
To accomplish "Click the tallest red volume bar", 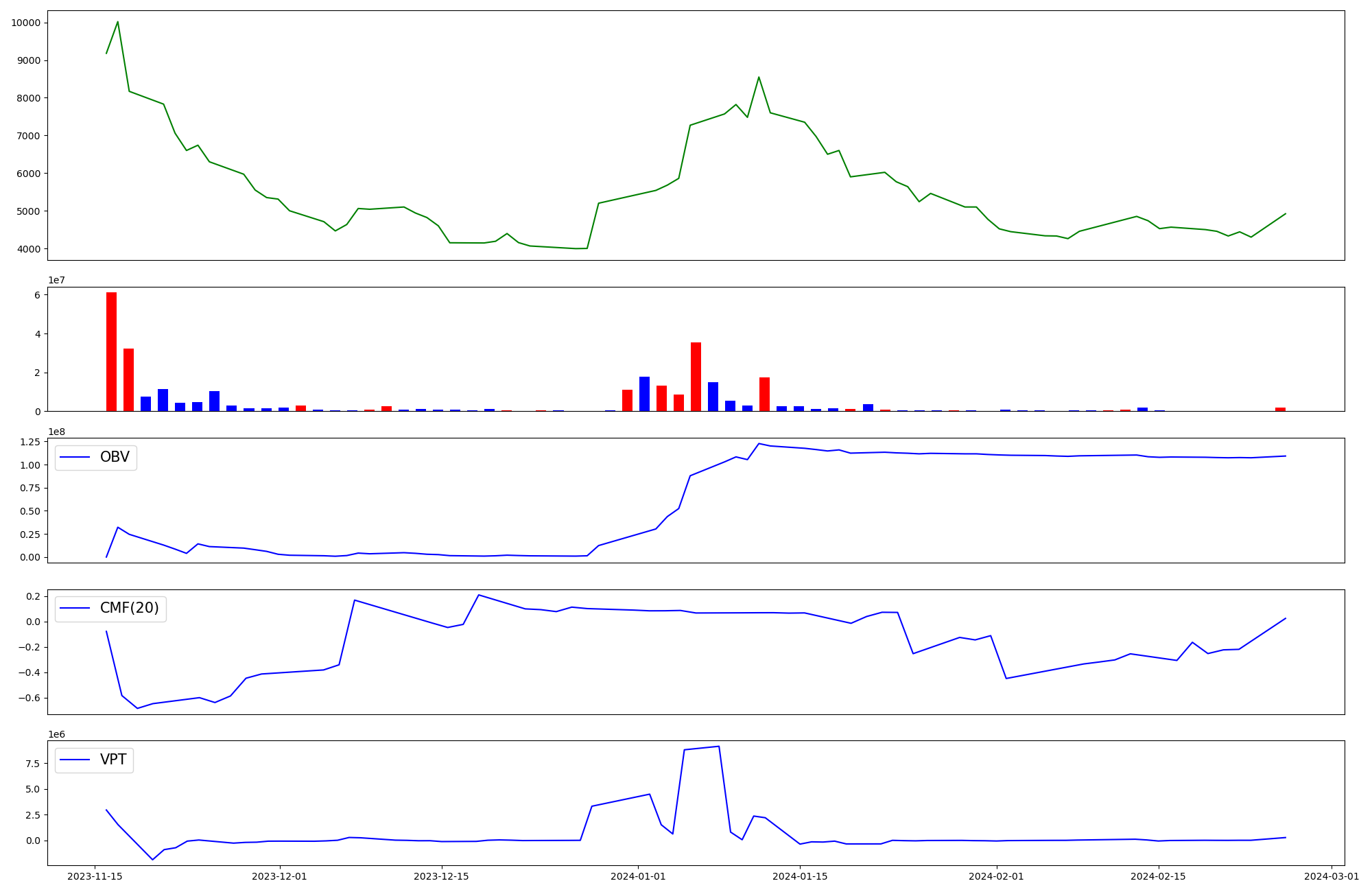I will click(x=111, y=351).
